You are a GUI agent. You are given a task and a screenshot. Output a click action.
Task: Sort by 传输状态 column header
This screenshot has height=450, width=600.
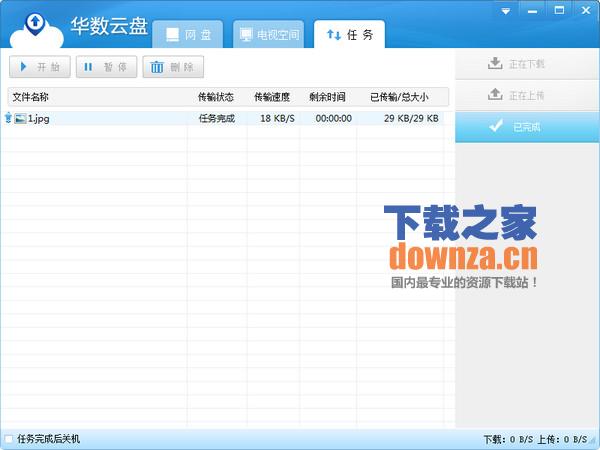(x=216, y=97)
